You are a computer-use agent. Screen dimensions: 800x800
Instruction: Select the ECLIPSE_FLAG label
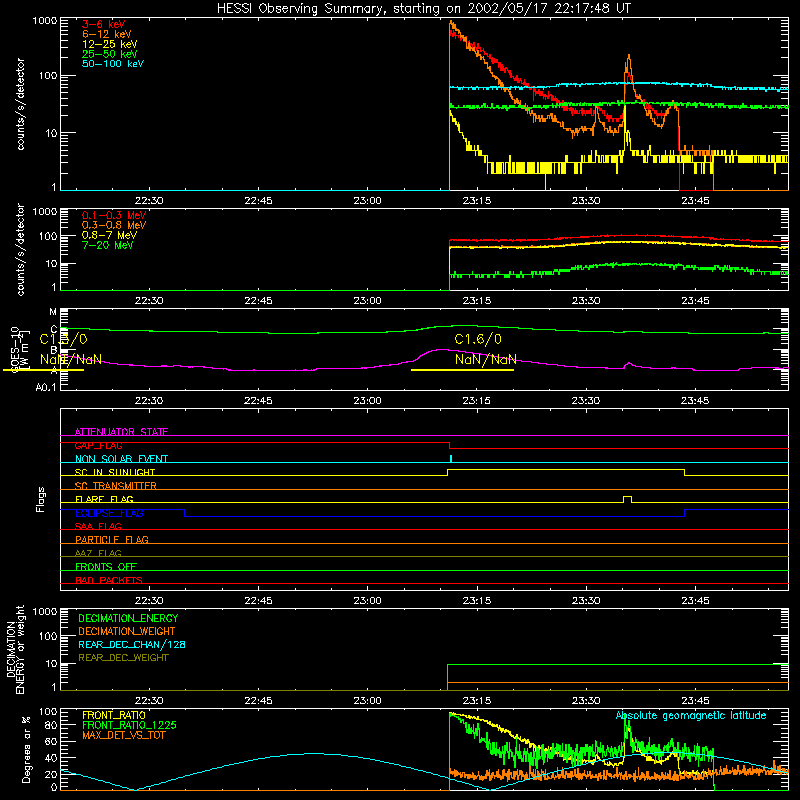coord(109,513)
